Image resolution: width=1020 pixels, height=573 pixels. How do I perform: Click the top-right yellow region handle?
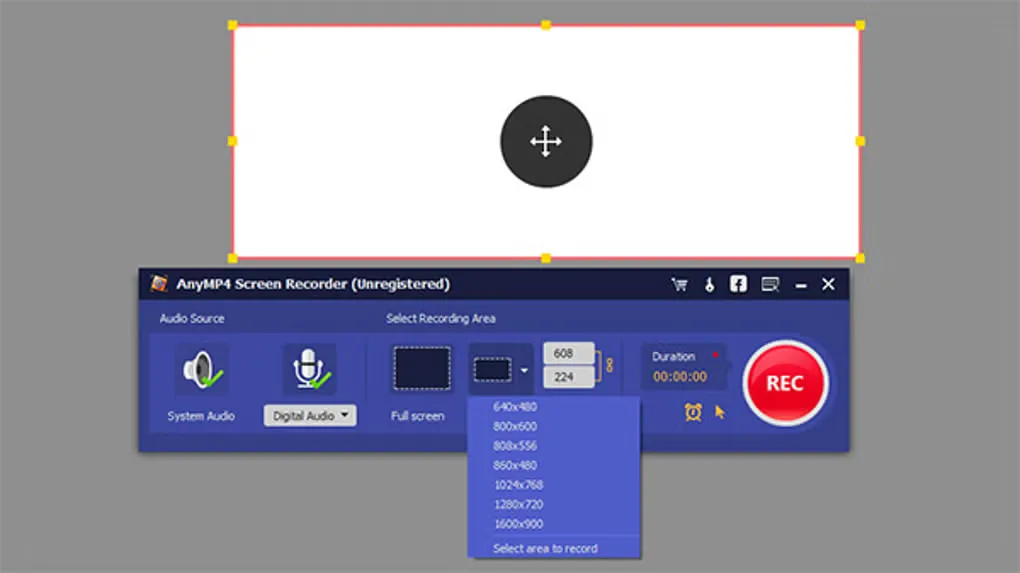point(860,25)
